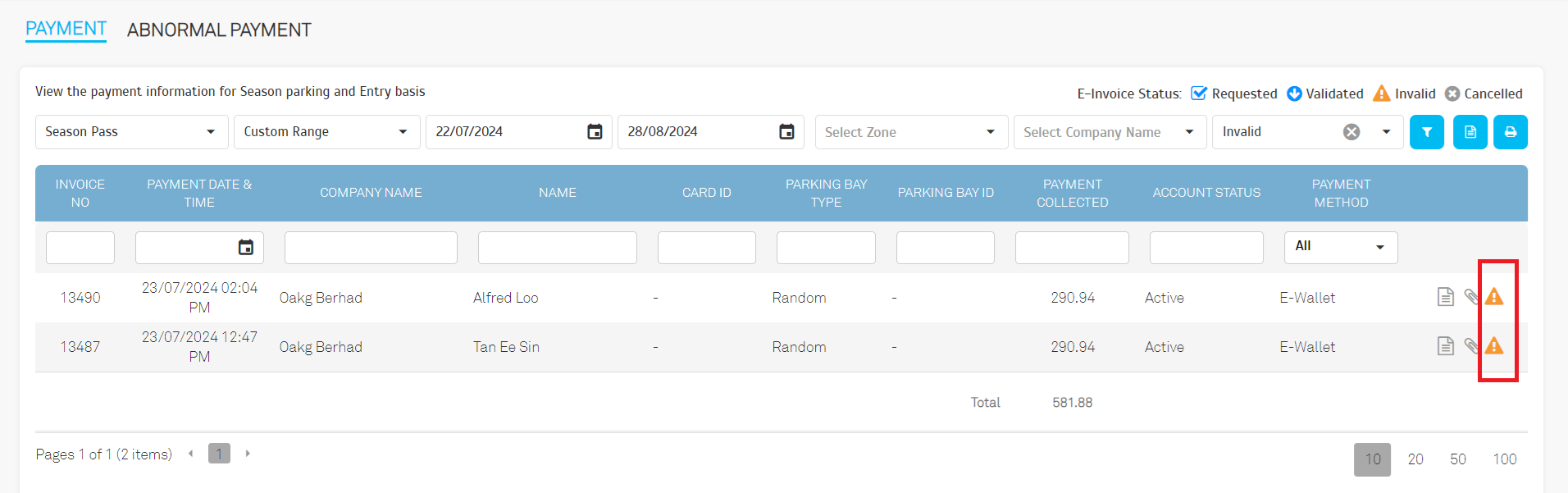
Task: Click the blue print button
Action: point(1510,132)
